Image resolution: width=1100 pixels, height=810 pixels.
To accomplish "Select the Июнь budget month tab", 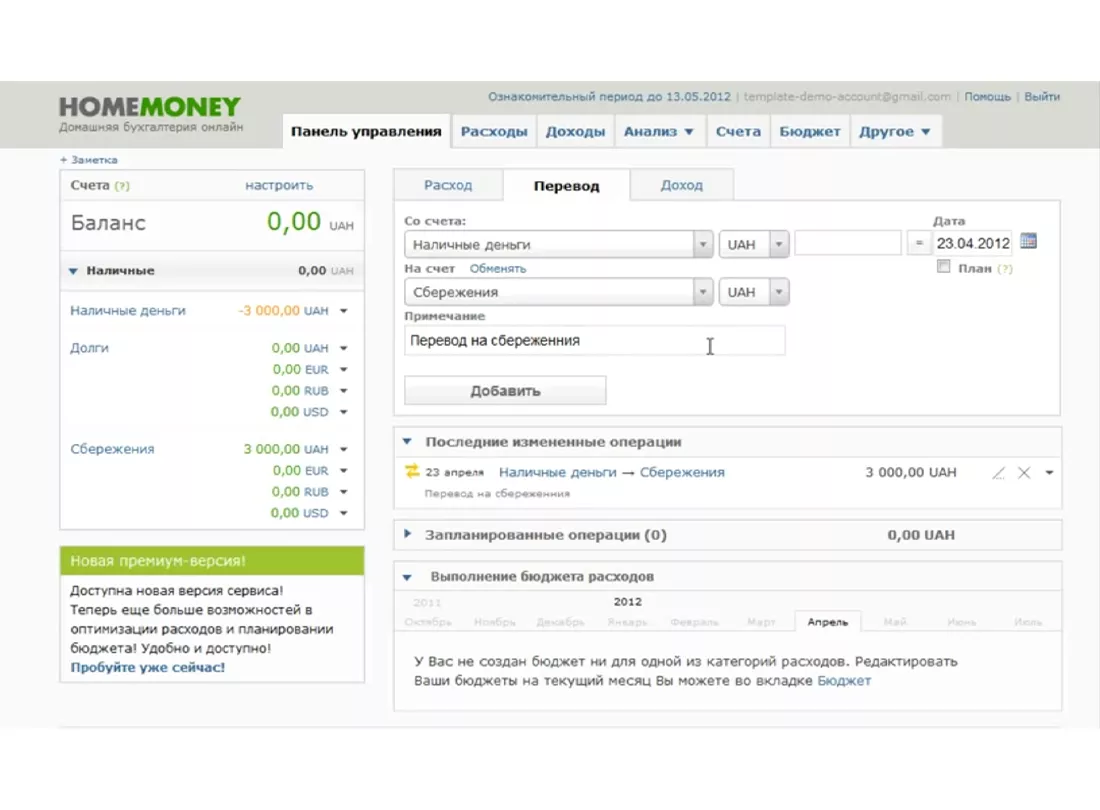I will coord(961,621).
